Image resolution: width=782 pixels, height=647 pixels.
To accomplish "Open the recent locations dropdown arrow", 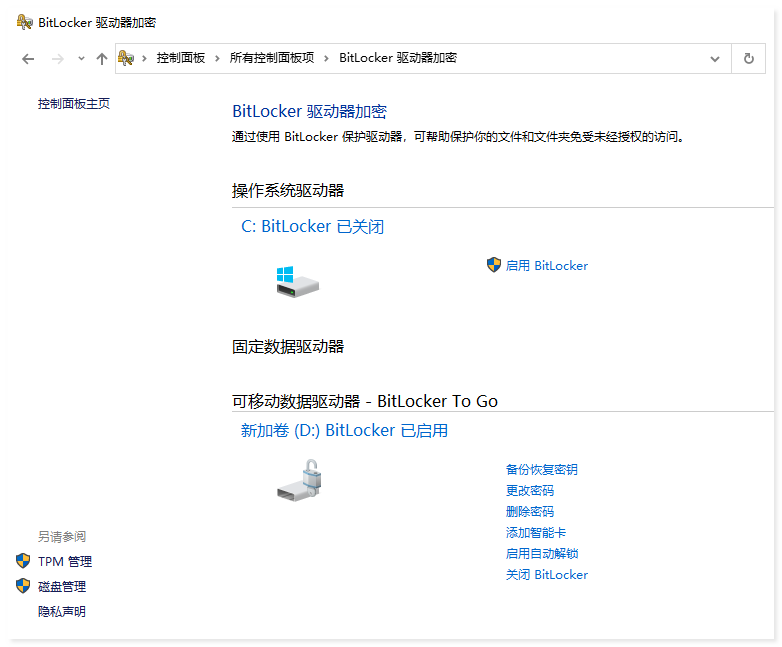I will (x=81, y=59).
